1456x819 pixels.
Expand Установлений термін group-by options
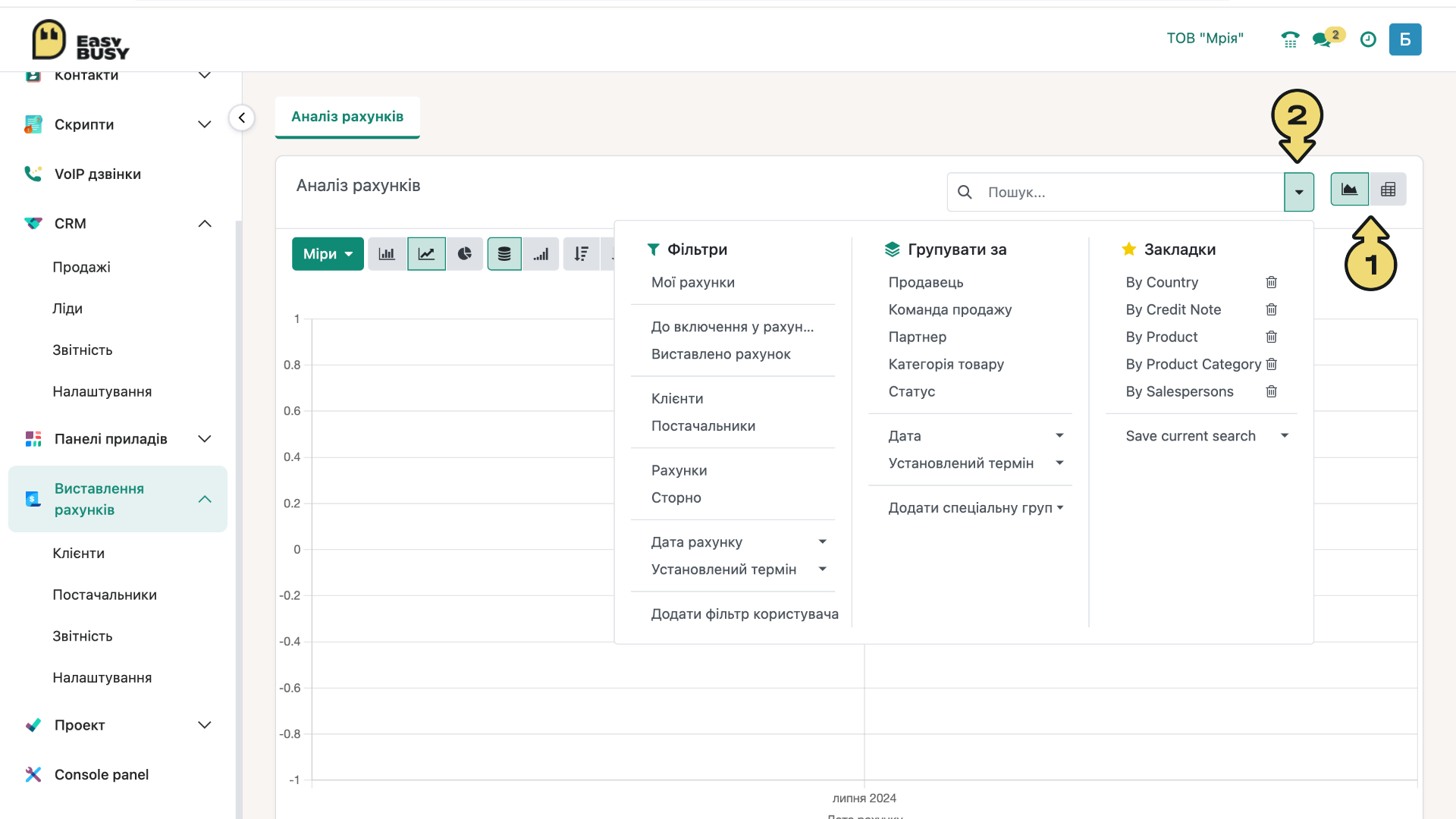tap(1059, 463)
